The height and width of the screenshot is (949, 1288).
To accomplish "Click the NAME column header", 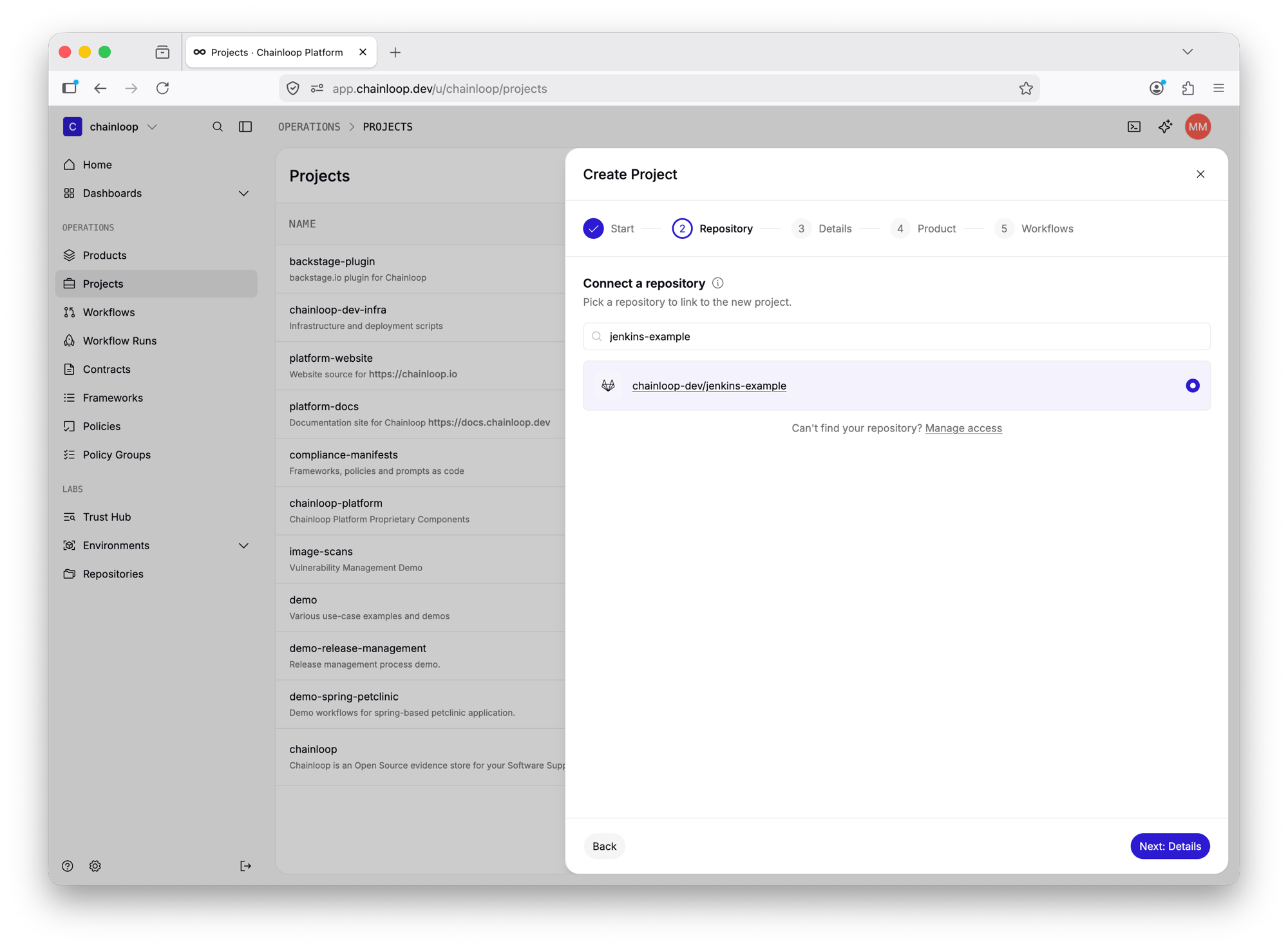I will click(302, 224).
